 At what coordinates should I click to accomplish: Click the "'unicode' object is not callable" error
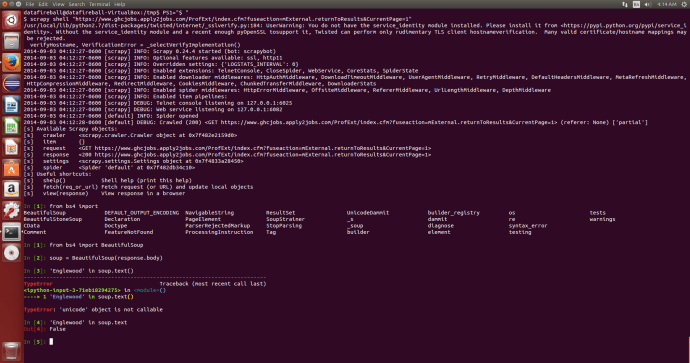pos(111,309)
